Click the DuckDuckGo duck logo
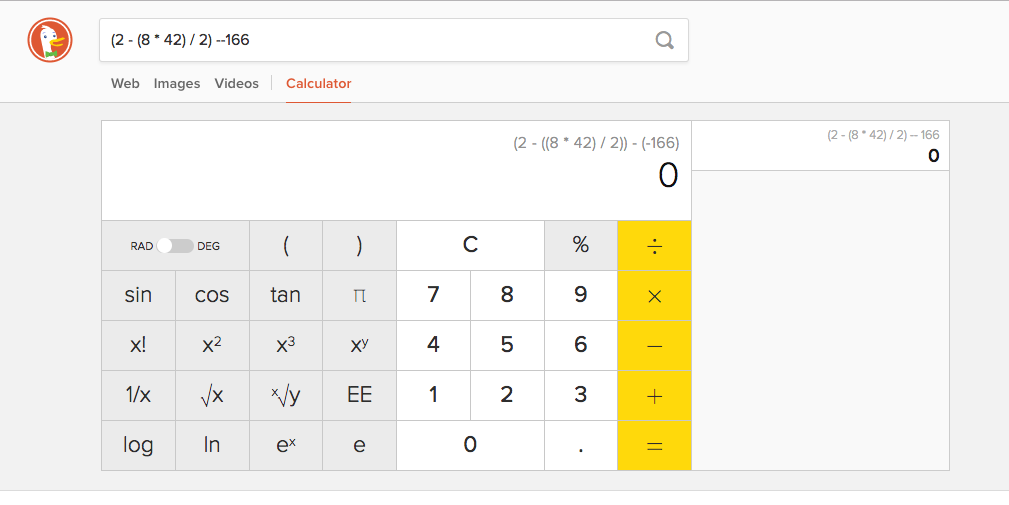The height and width of the screenshot is (505, 1009). [50, 41]
